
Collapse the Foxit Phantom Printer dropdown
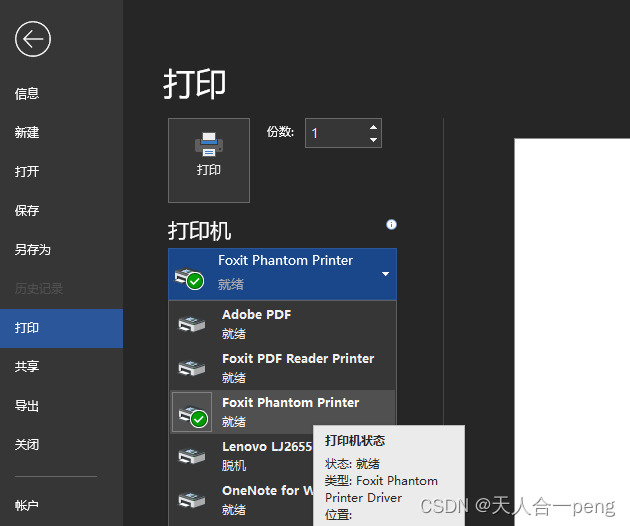tap(282, 274)
